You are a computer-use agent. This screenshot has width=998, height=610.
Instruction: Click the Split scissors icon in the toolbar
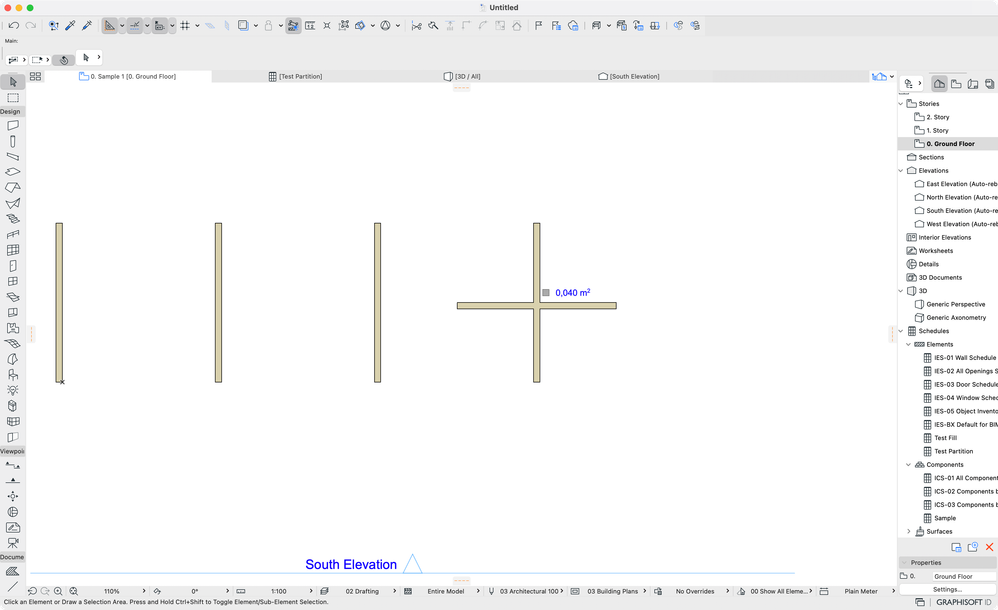pos(416,25)
